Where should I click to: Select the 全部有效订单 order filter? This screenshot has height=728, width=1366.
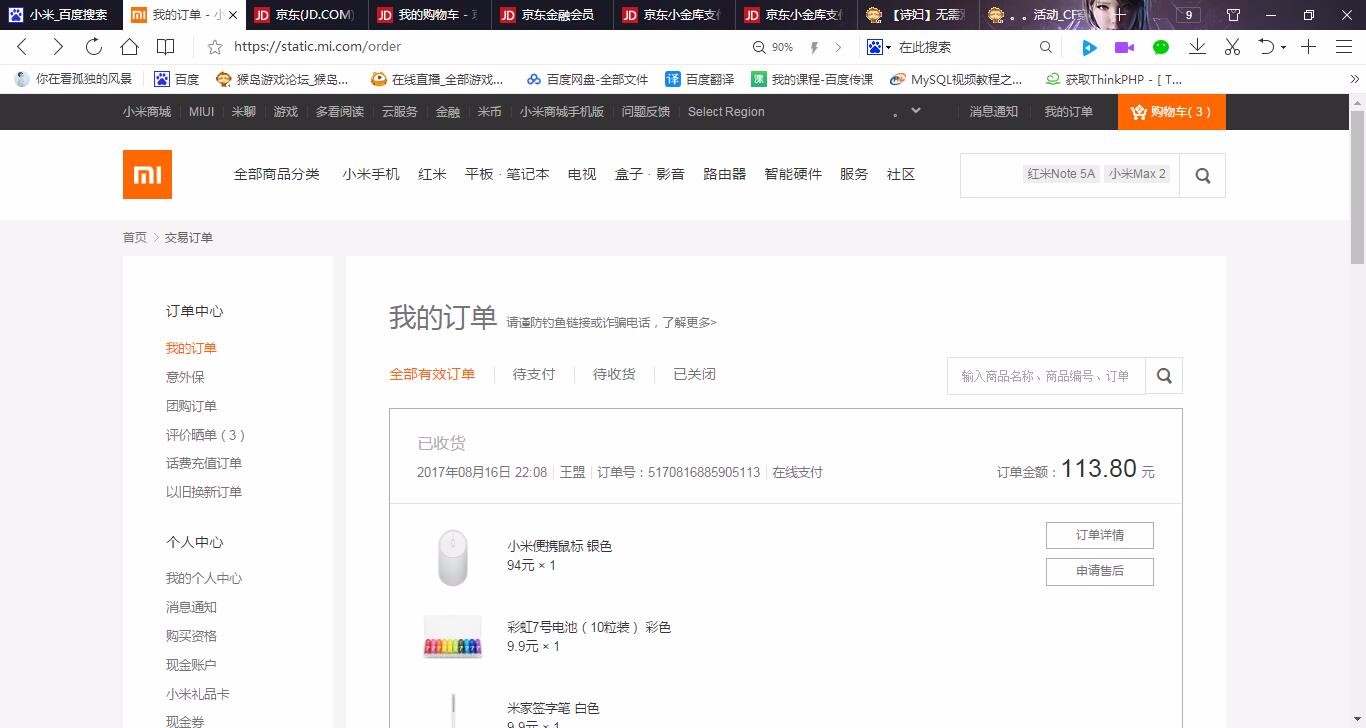(x=432, y=374)
